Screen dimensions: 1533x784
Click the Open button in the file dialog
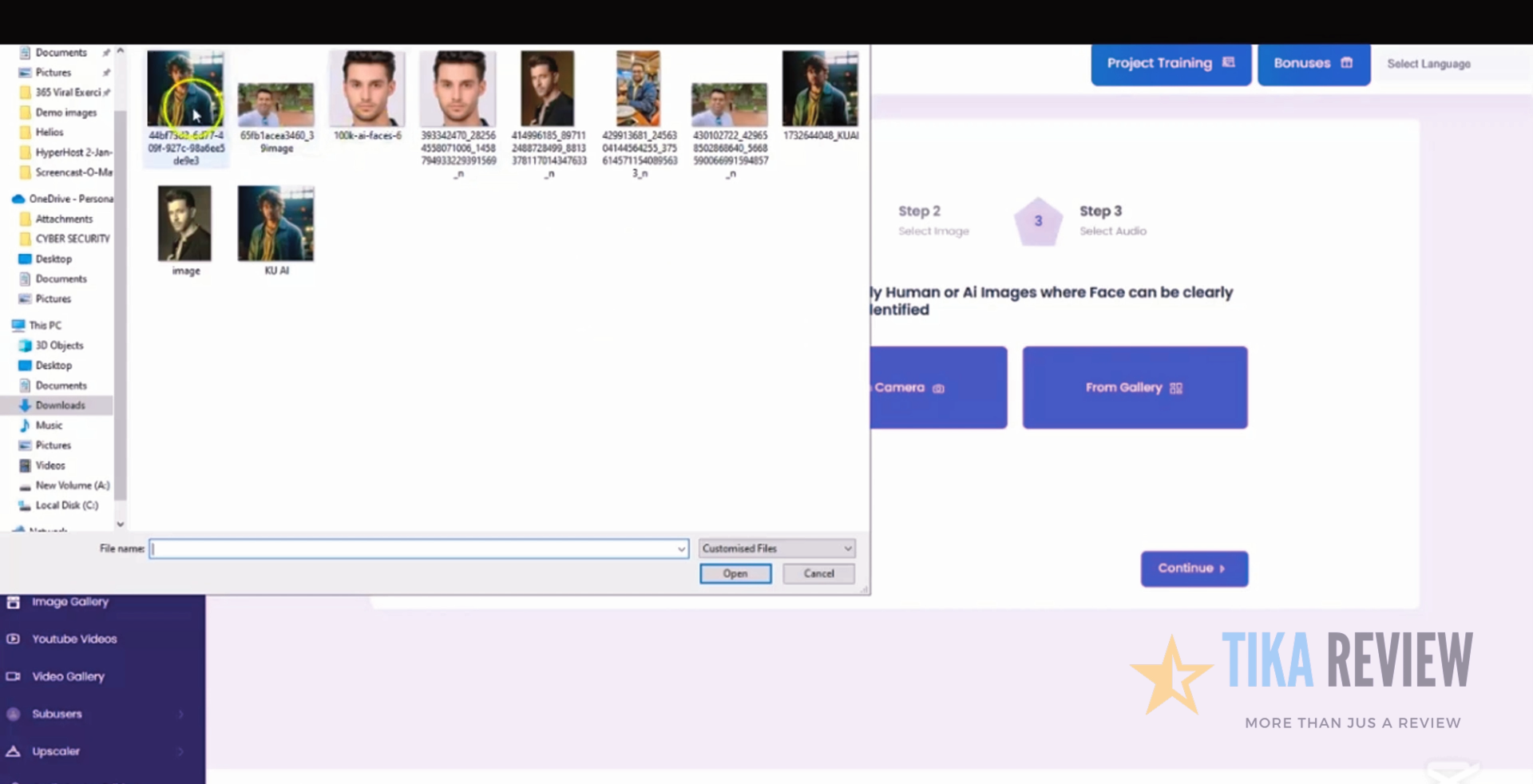point(735,573)
